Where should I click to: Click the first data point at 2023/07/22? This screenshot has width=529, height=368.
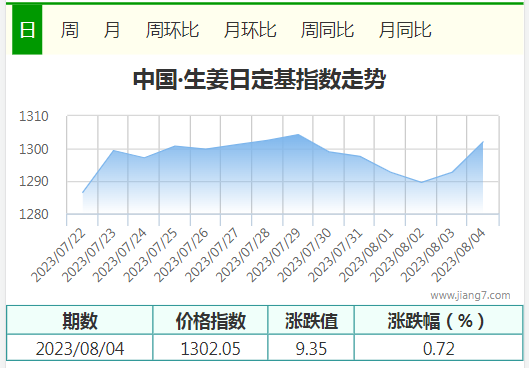click(x=83, y=193)
